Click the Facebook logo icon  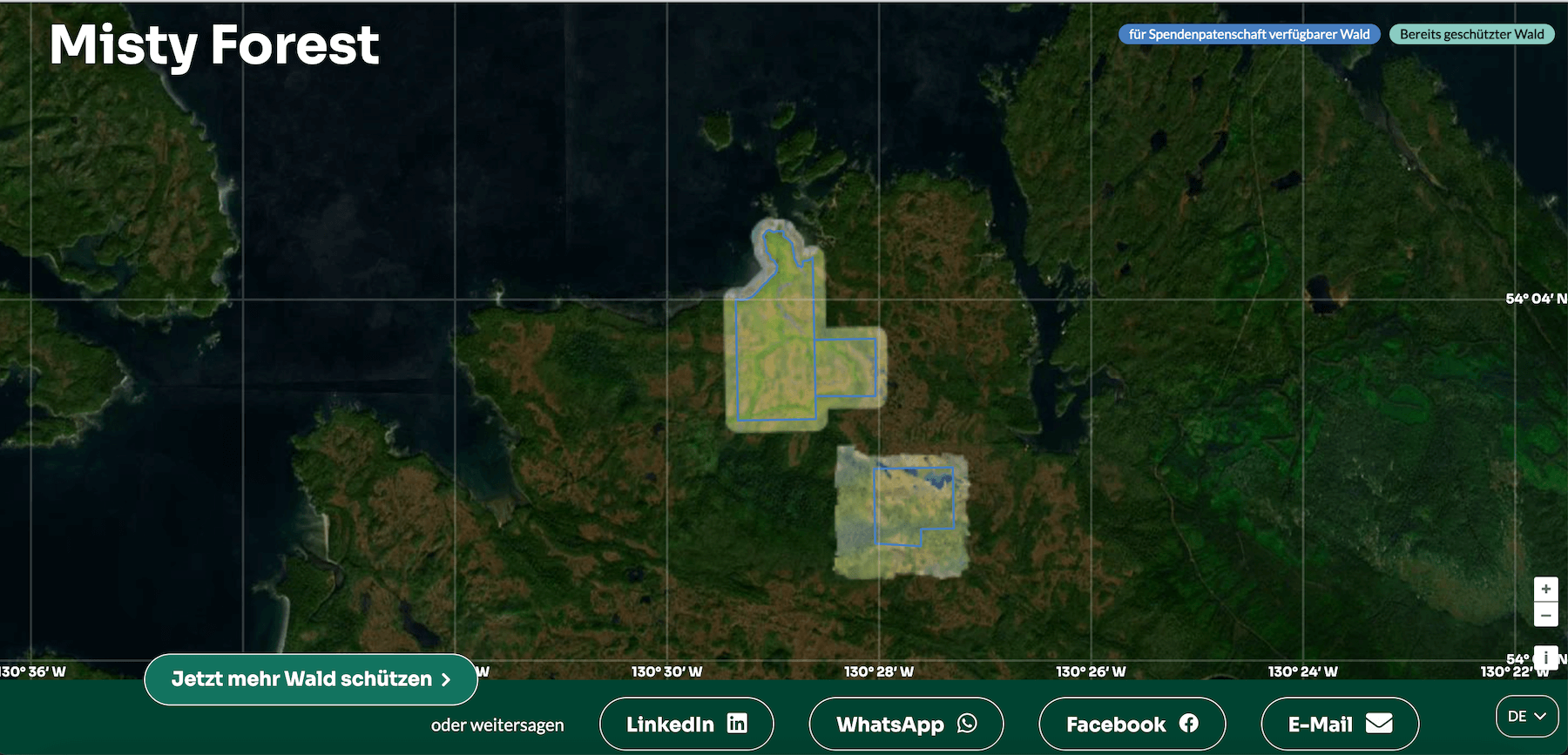point(1189,724)
